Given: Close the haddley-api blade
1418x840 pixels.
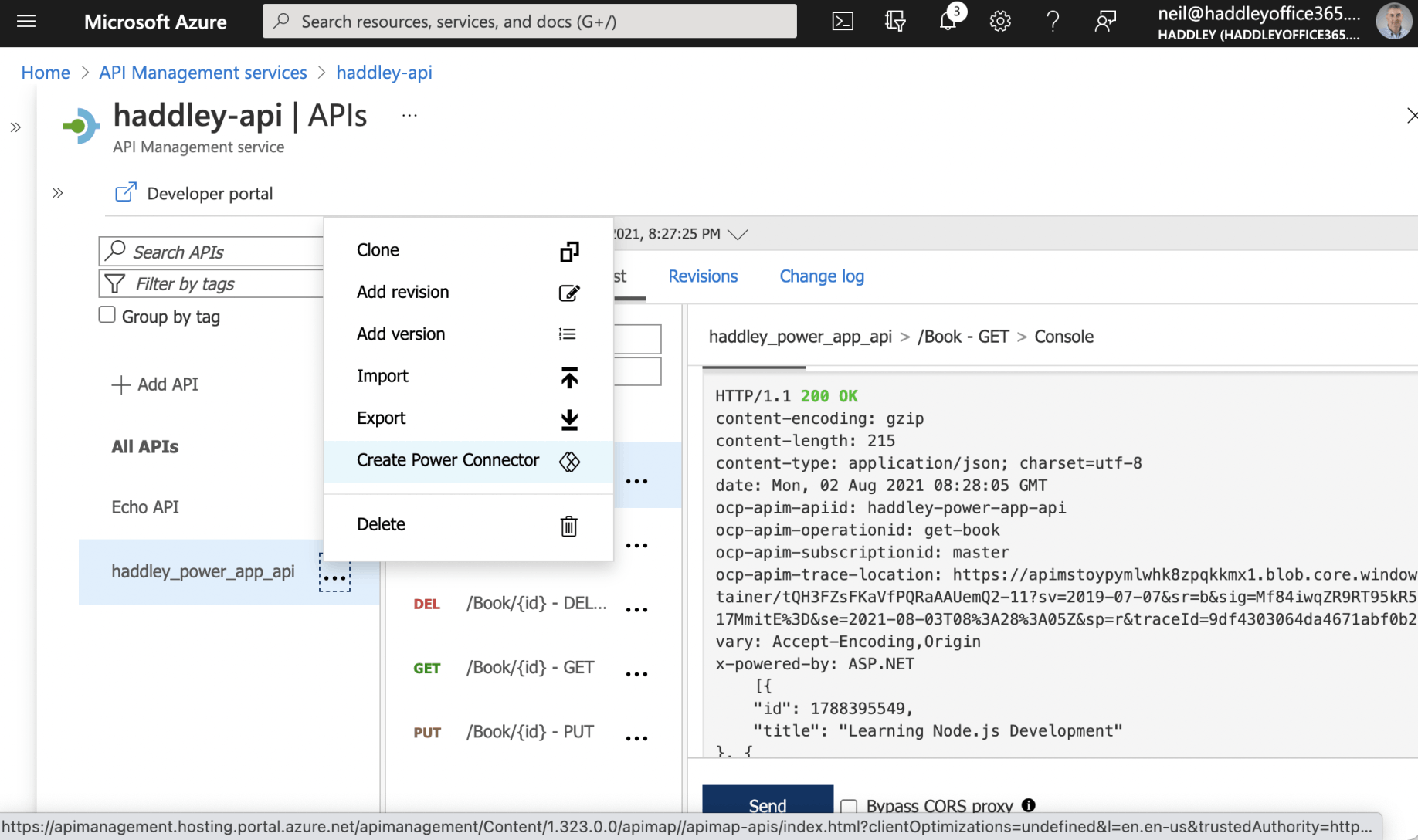Looking at the screenshot, I should tap(1411, 116).
